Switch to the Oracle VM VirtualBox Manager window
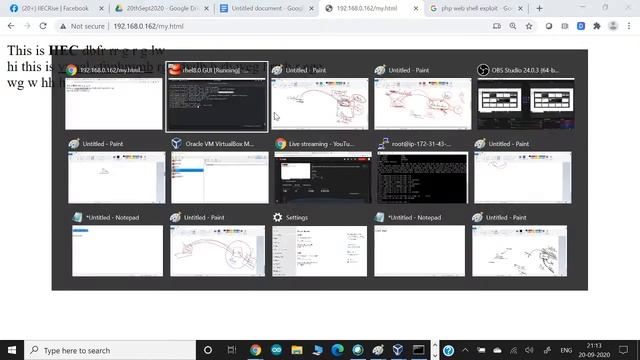This screenshot has width=640, height=360. pyautogui.click(x=220, y=178)
